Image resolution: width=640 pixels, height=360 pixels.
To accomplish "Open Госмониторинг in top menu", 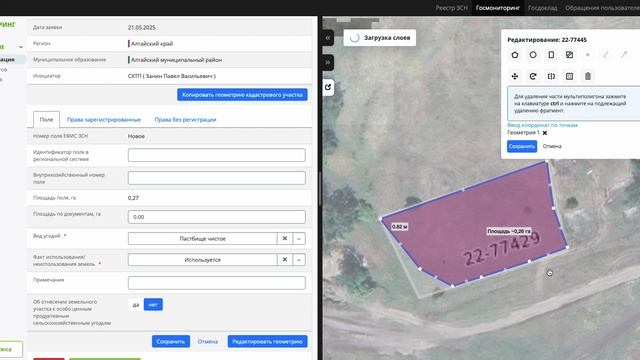I will click(x=498, y=8).
